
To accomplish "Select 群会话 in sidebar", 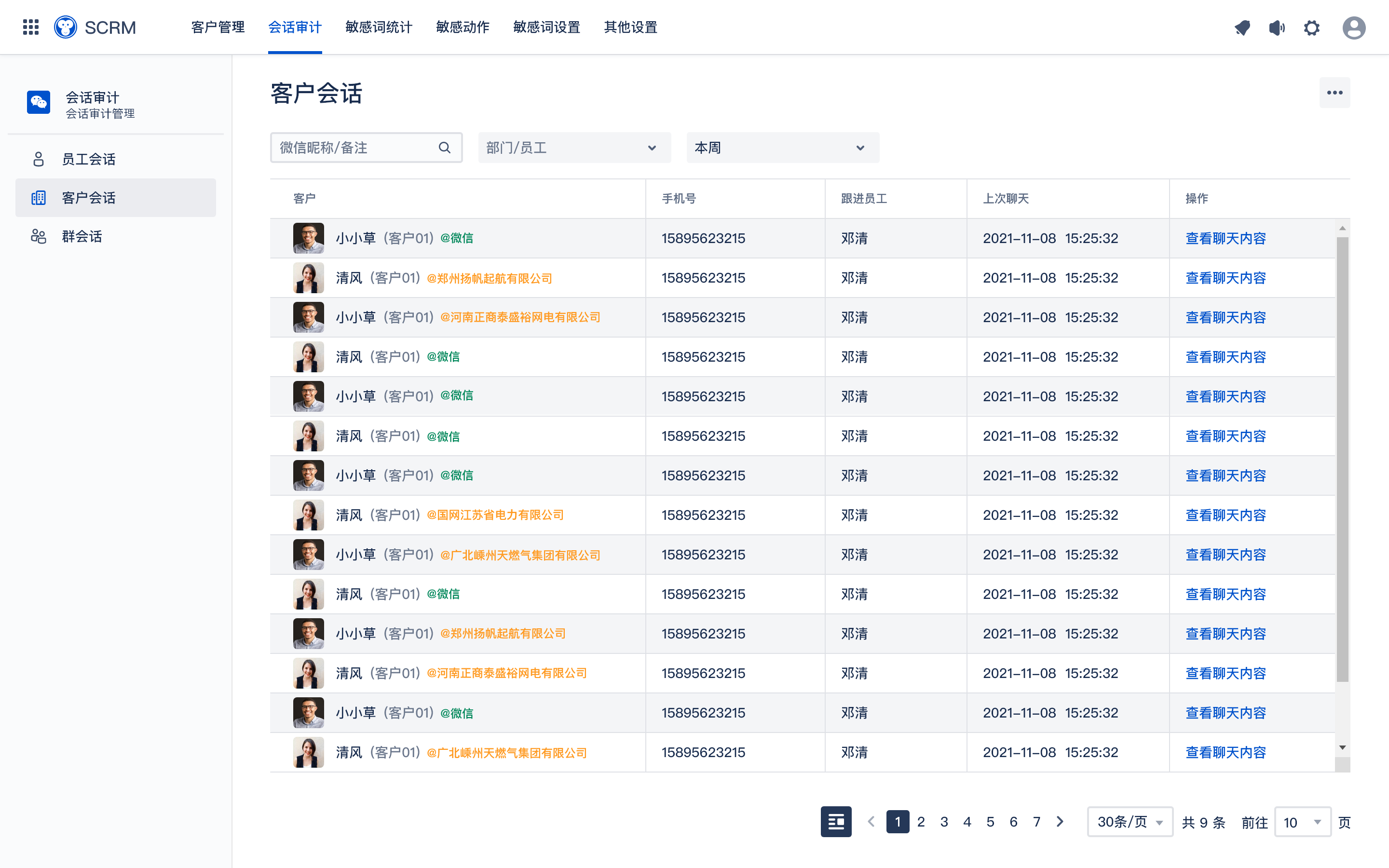I will click(x=115, y=236).
